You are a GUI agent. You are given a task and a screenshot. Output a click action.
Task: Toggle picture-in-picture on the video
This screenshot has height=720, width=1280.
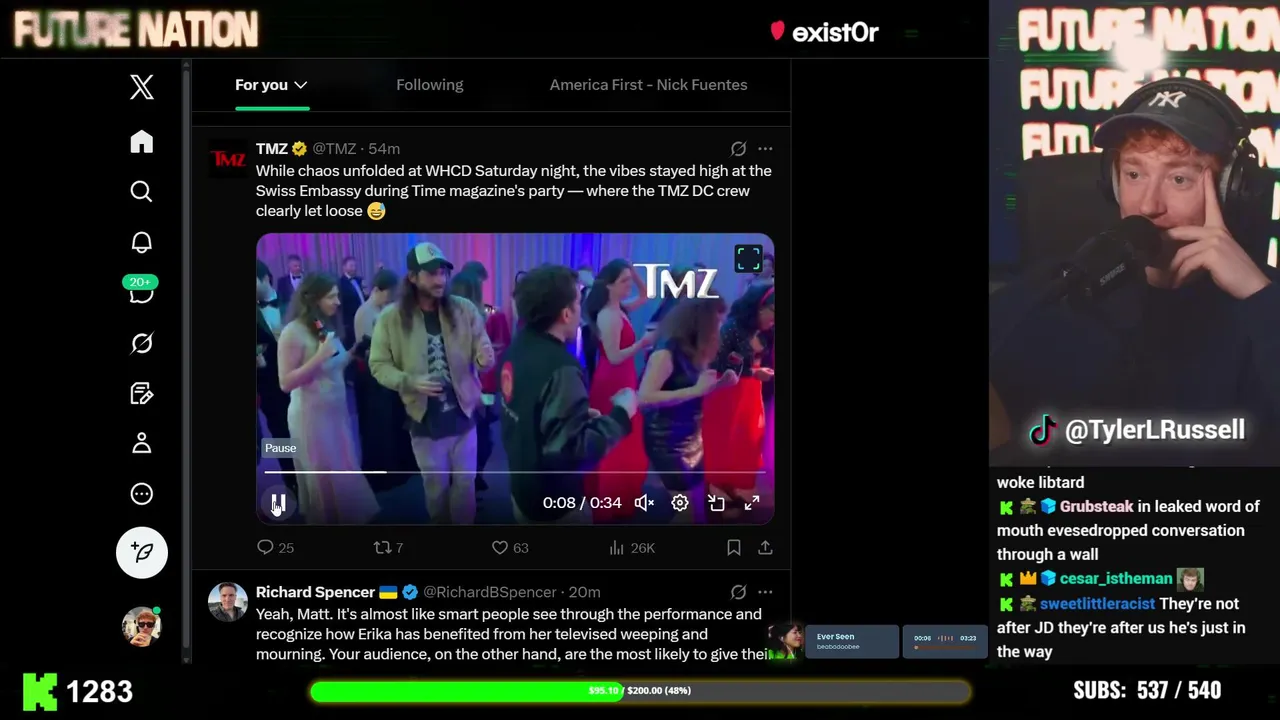click(716, 503)
